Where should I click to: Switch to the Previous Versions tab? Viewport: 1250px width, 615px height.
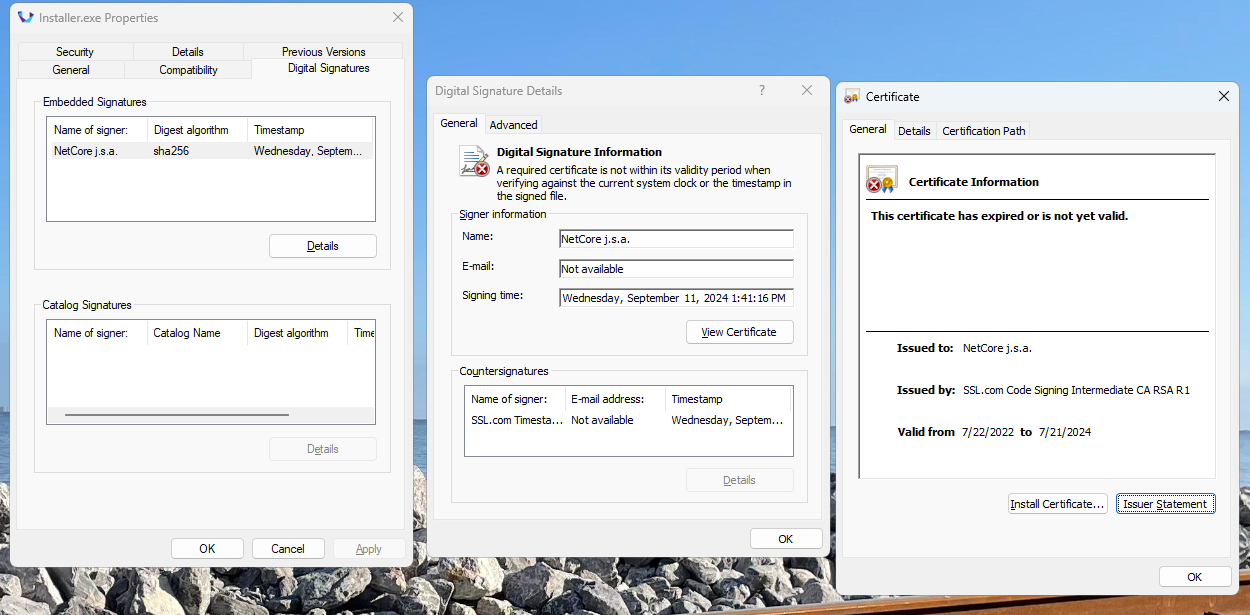tap(324, 52)
